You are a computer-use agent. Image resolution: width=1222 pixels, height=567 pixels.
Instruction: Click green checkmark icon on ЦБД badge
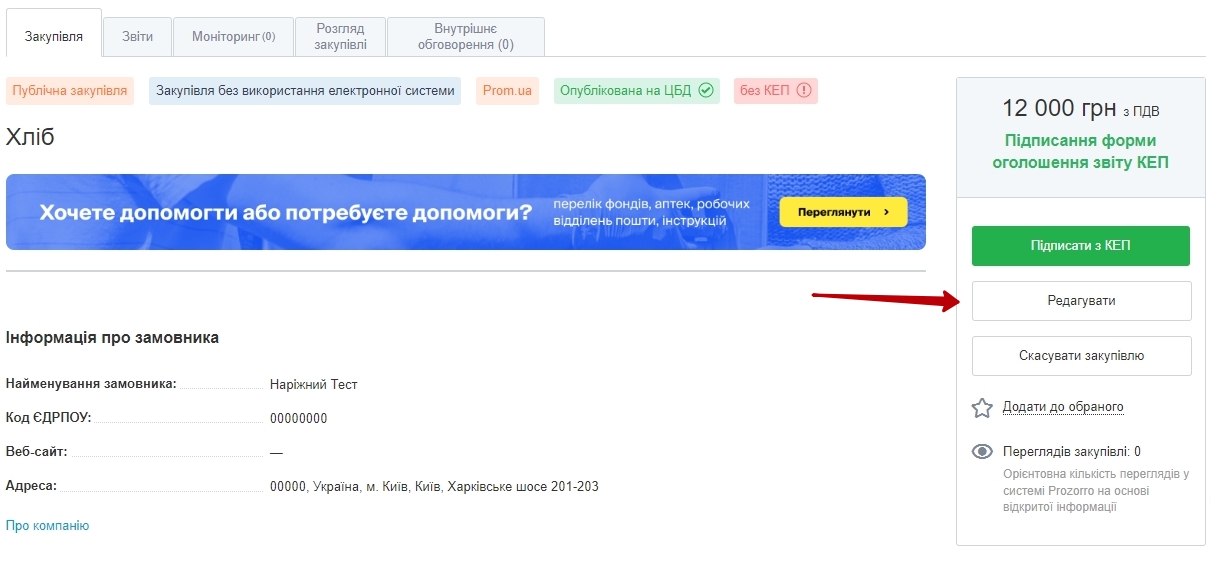(706, 91)
